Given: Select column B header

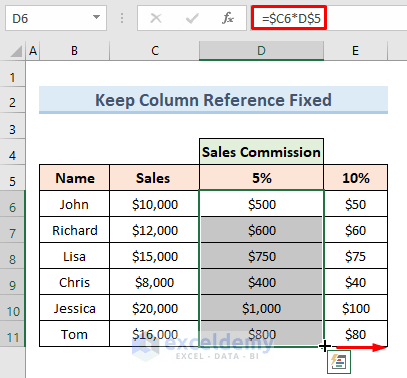Looking at the screenshot, I should click(x=74, y=51).
